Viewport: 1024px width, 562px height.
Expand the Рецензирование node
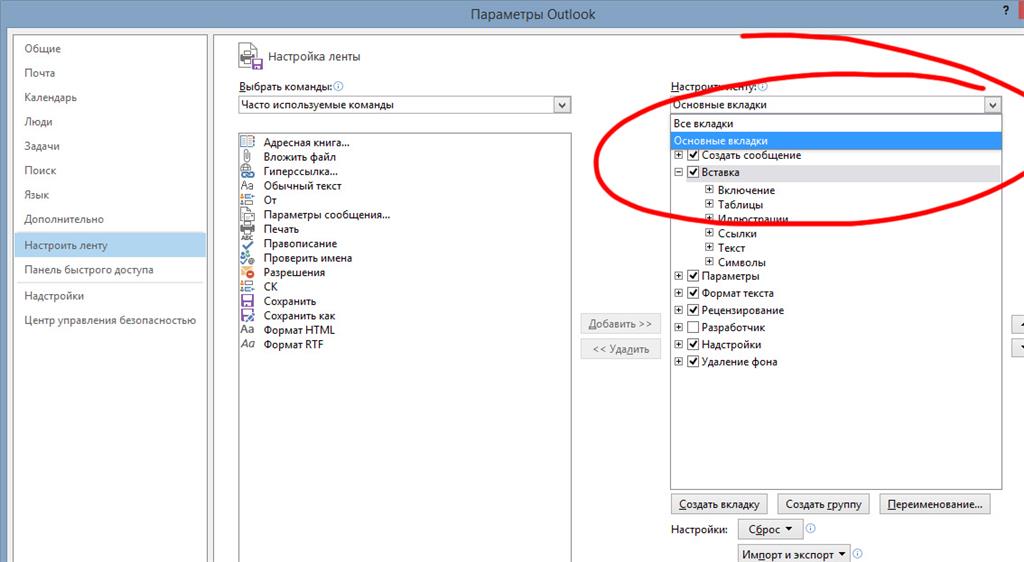point(679,310)
